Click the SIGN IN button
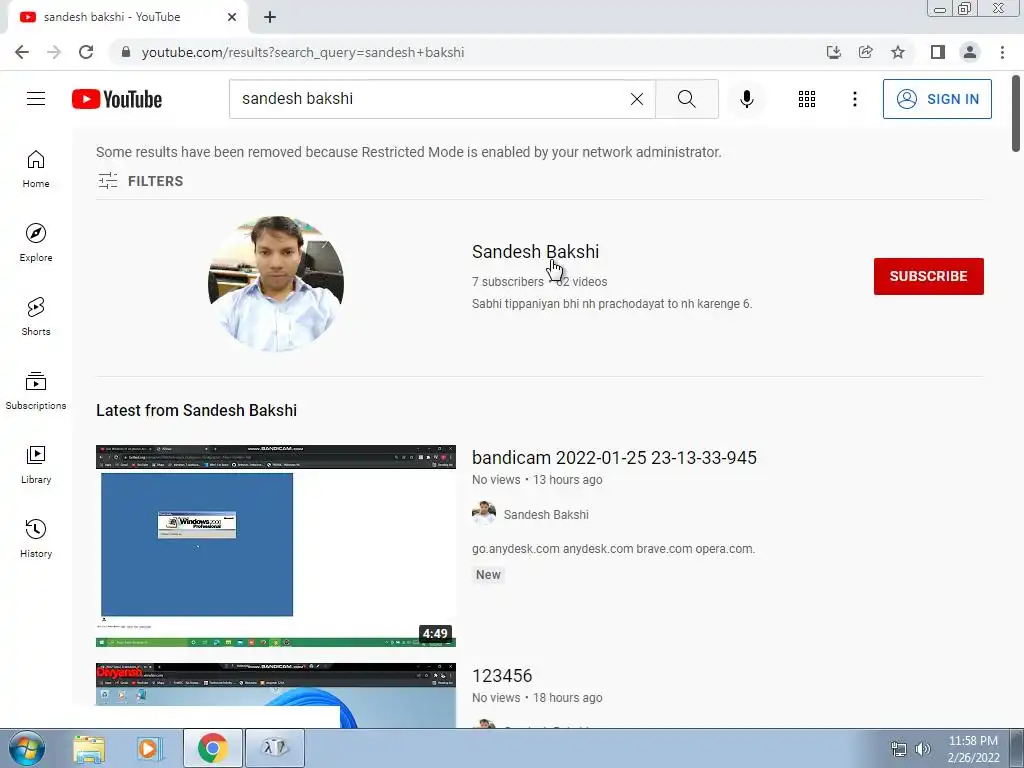 click(936, 99)
